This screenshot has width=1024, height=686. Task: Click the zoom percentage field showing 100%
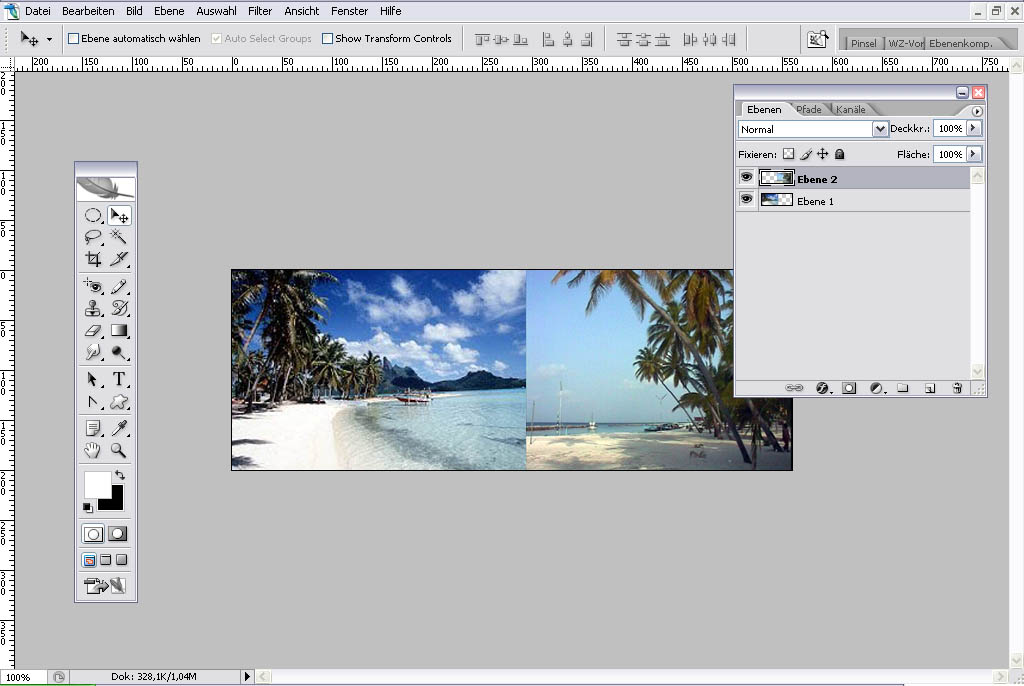point(24,678)
